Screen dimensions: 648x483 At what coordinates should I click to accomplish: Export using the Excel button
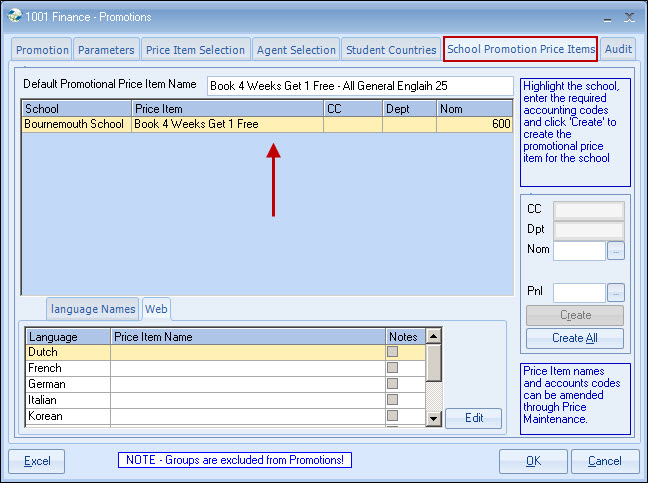37,461
